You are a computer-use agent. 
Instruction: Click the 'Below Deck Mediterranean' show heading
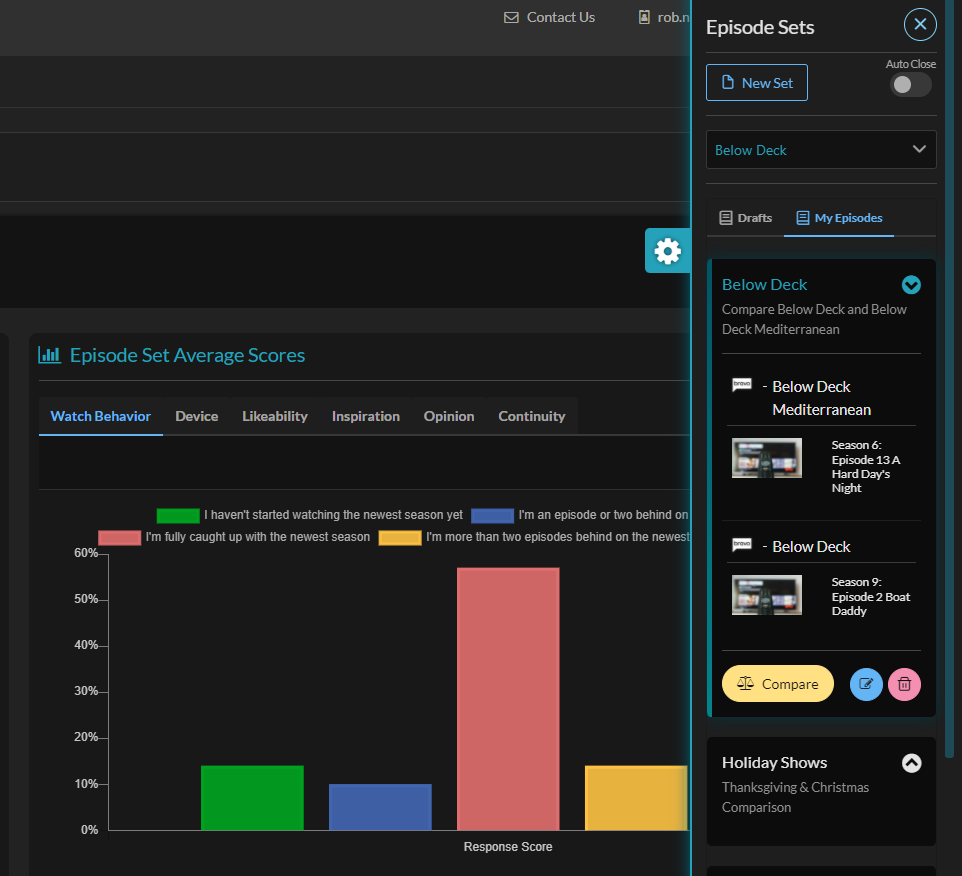tap(821, 398)
